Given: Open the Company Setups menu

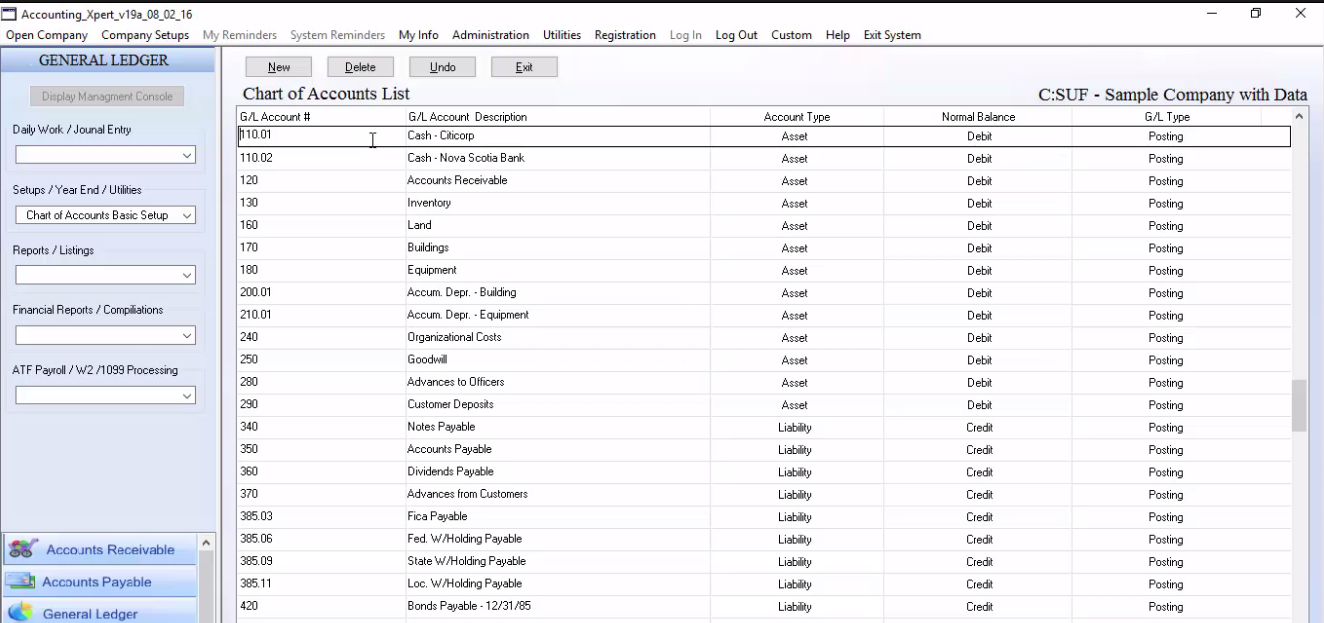Looking at the screenshot, I should pyautogui.click(x=143, y=34).
